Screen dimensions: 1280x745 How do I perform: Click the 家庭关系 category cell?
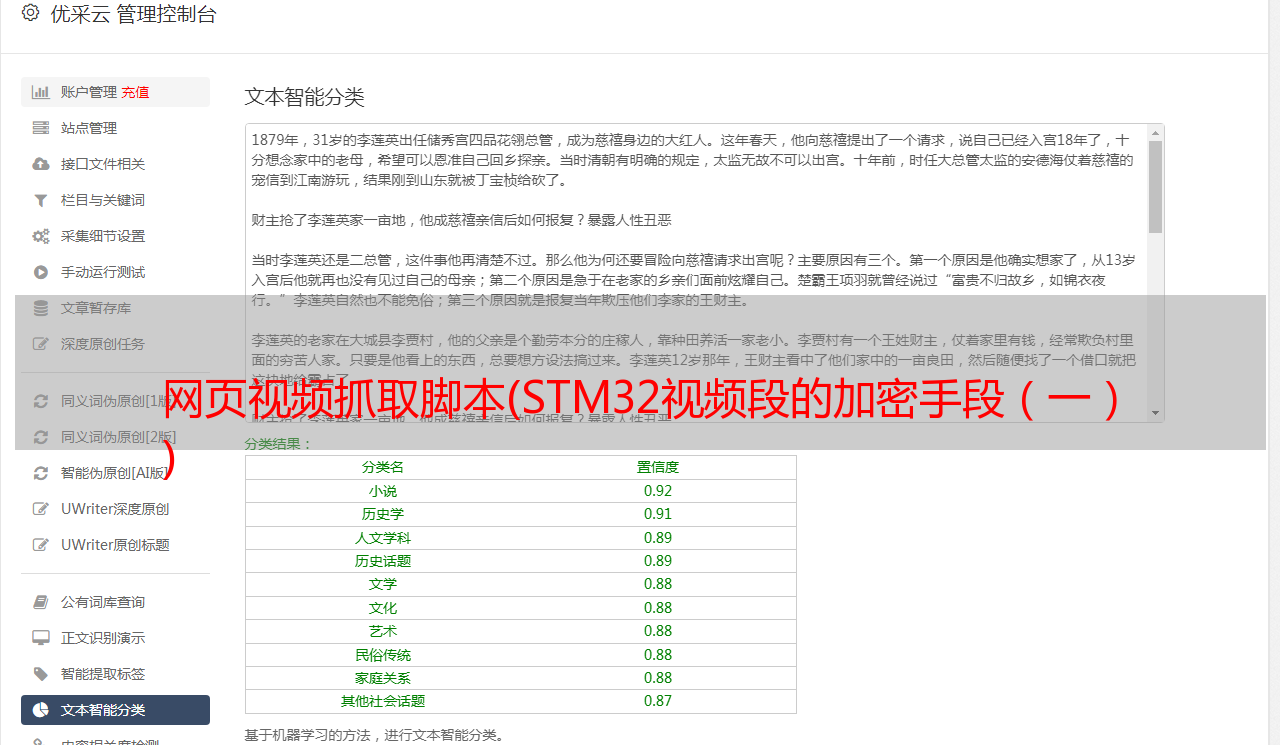click(383, 678)
